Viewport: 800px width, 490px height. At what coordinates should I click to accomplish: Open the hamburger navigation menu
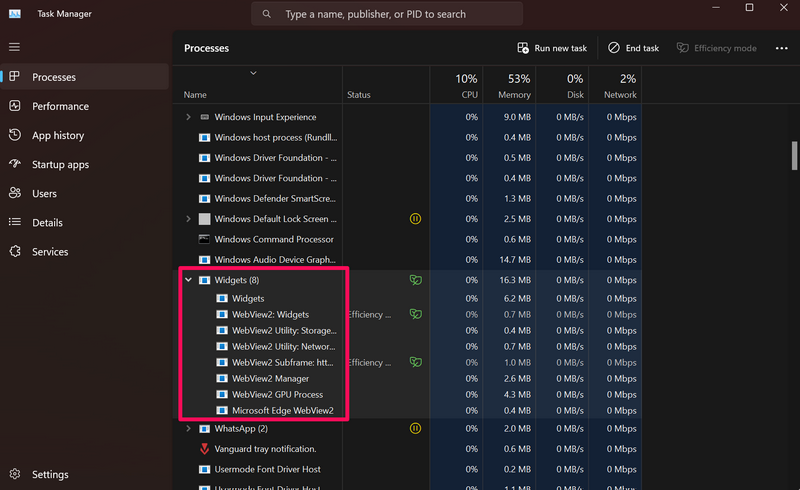(x=14, y=47)
